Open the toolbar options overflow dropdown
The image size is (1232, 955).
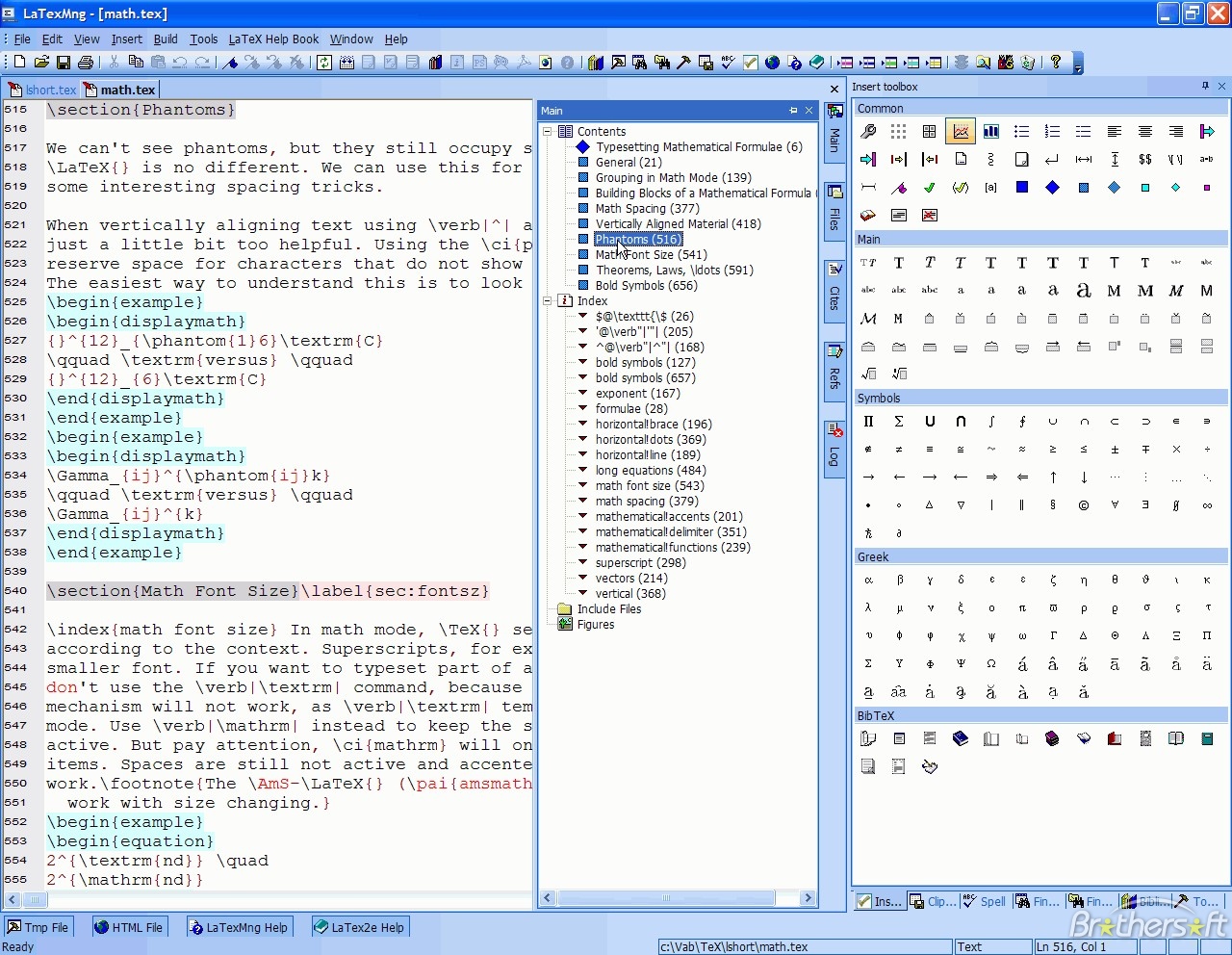tap(1078, 67)
